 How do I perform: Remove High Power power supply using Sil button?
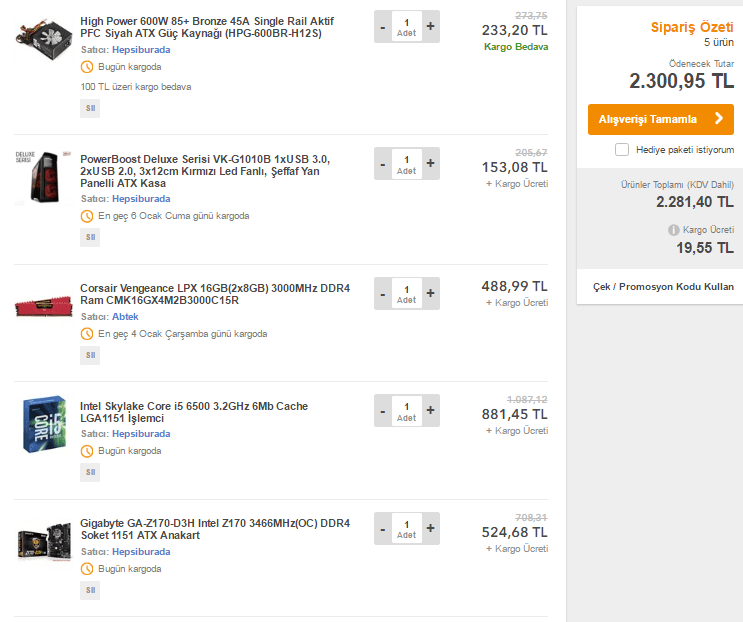click(x=90, y=109)
